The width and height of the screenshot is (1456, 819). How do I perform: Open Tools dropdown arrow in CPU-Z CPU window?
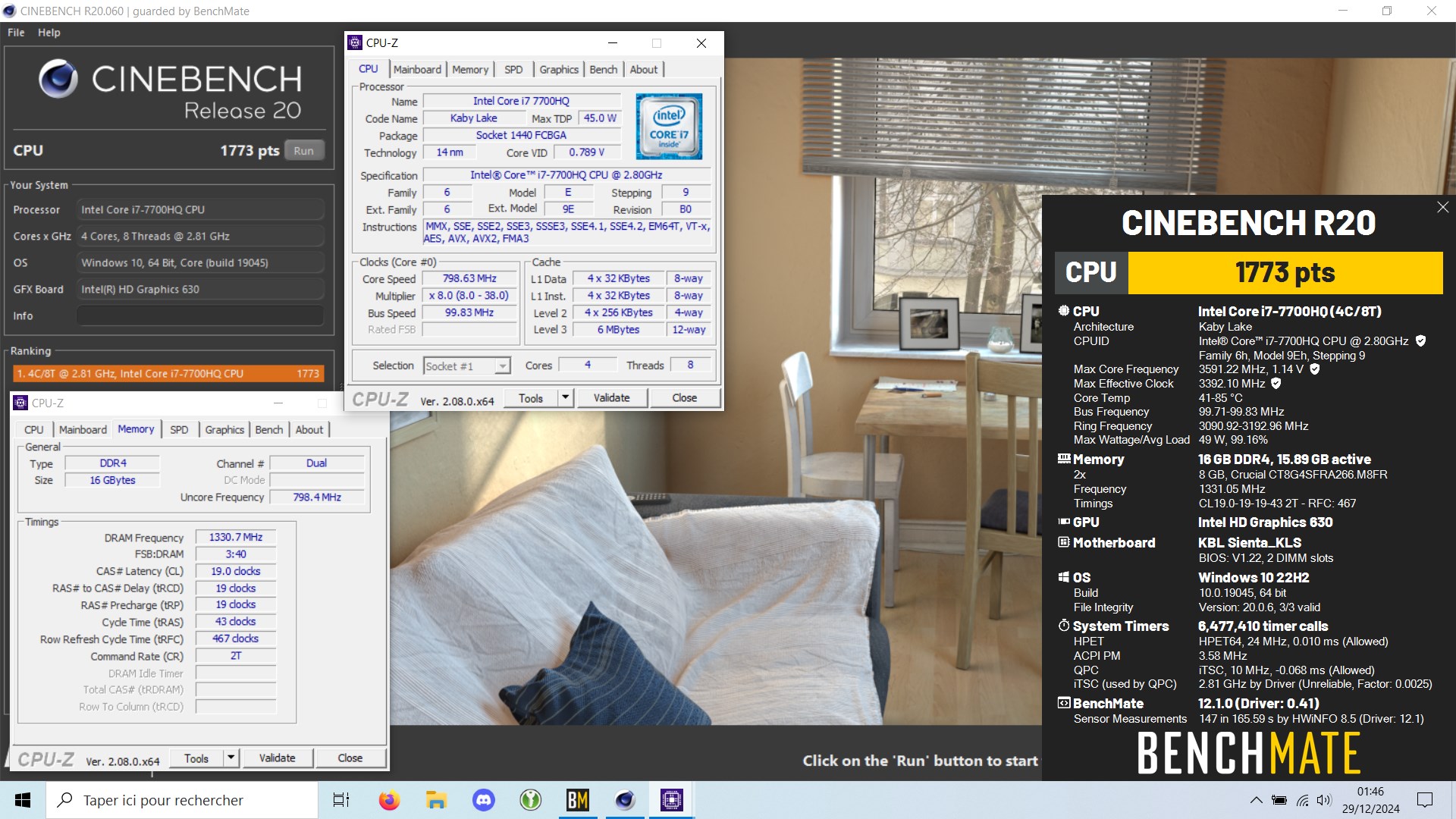[x=565, y=397]
